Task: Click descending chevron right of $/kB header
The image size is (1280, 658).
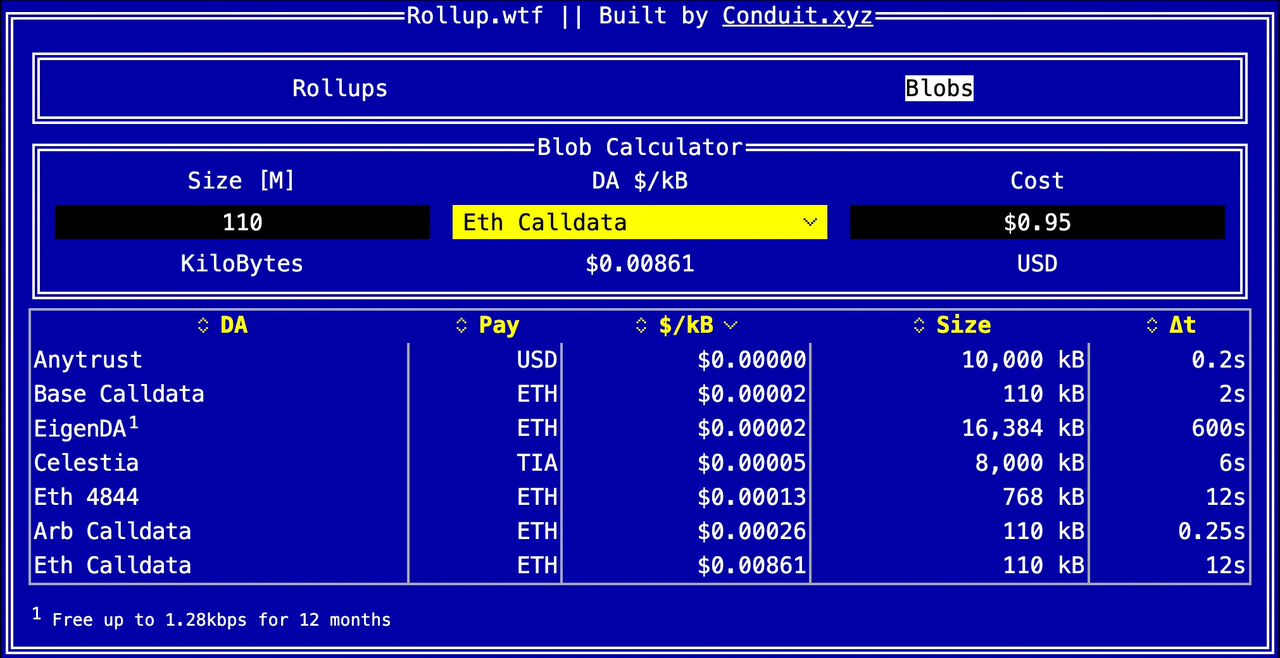Action: click(730, 325)
